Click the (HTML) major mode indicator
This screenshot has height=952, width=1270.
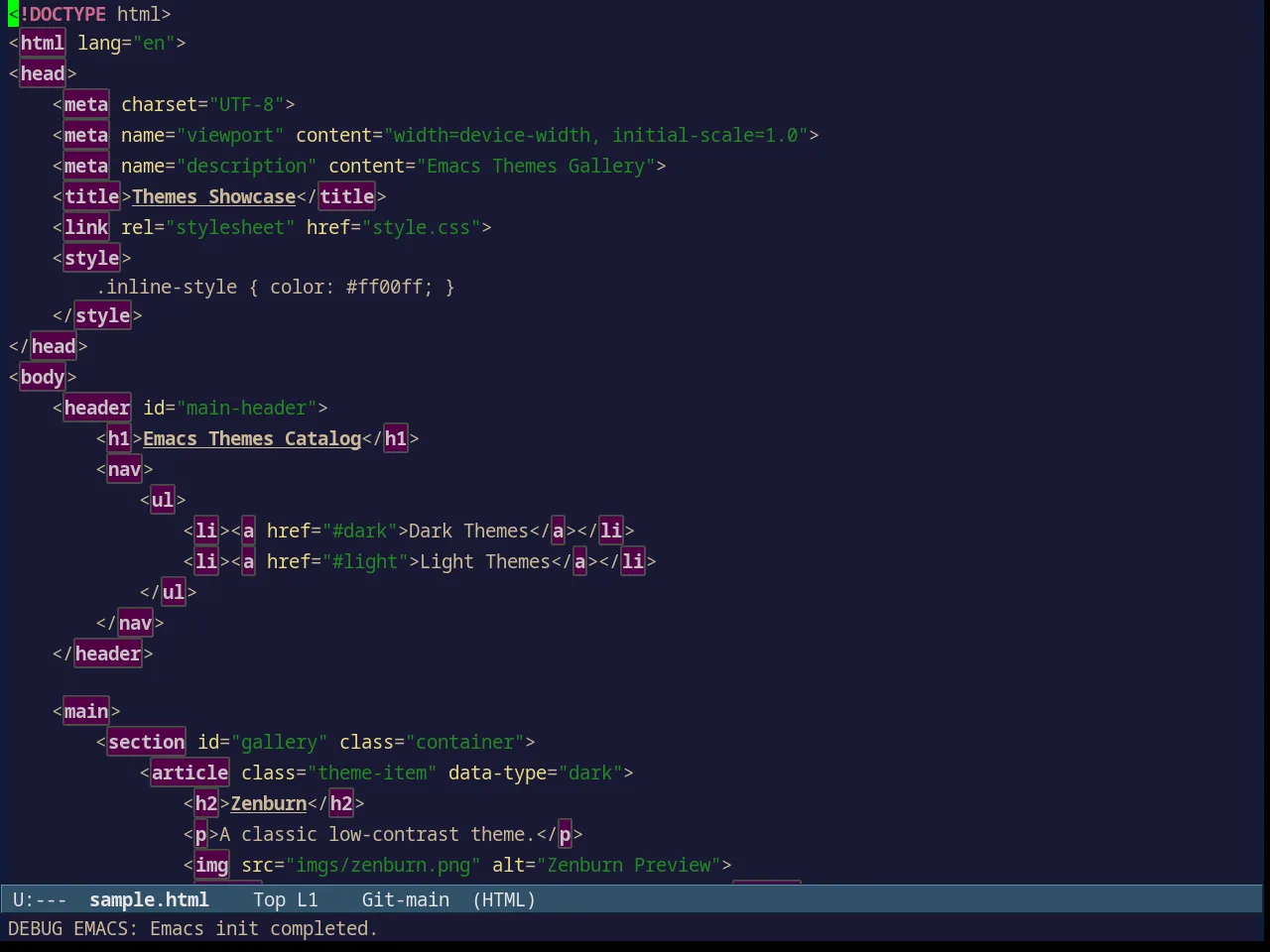504,899
